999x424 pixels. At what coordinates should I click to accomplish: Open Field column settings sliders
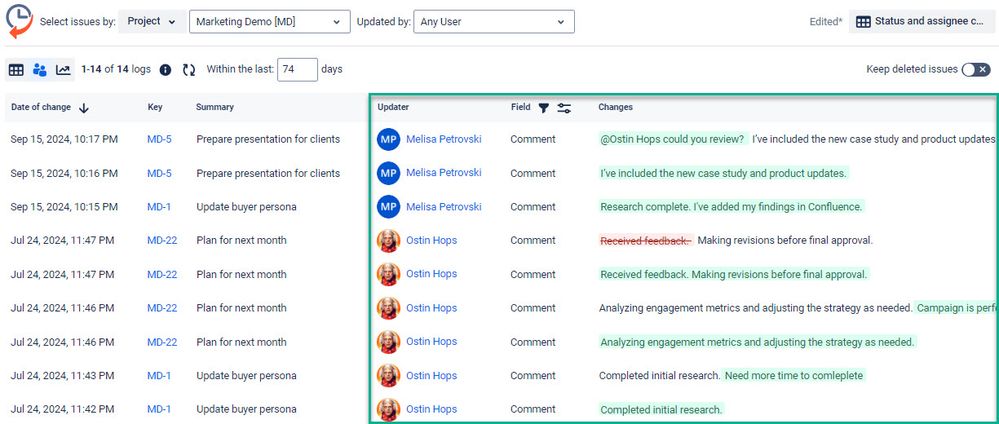point(564,108)
